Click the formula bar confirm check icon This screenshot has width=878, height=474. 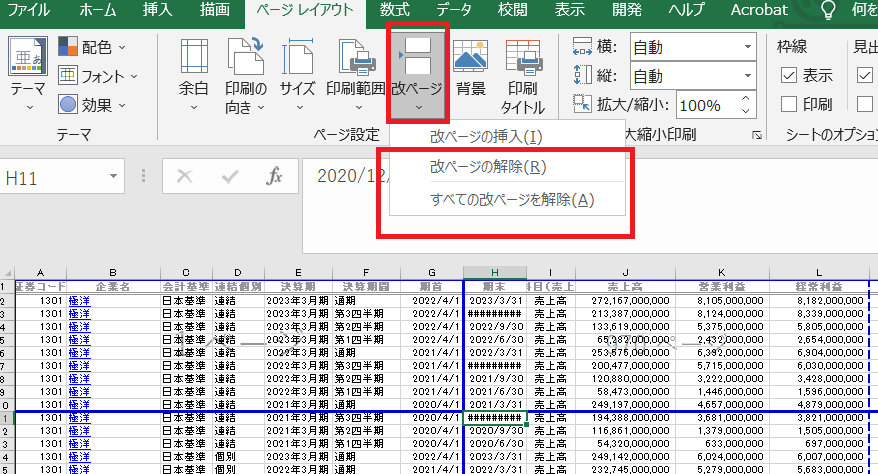tap(230, 177)
